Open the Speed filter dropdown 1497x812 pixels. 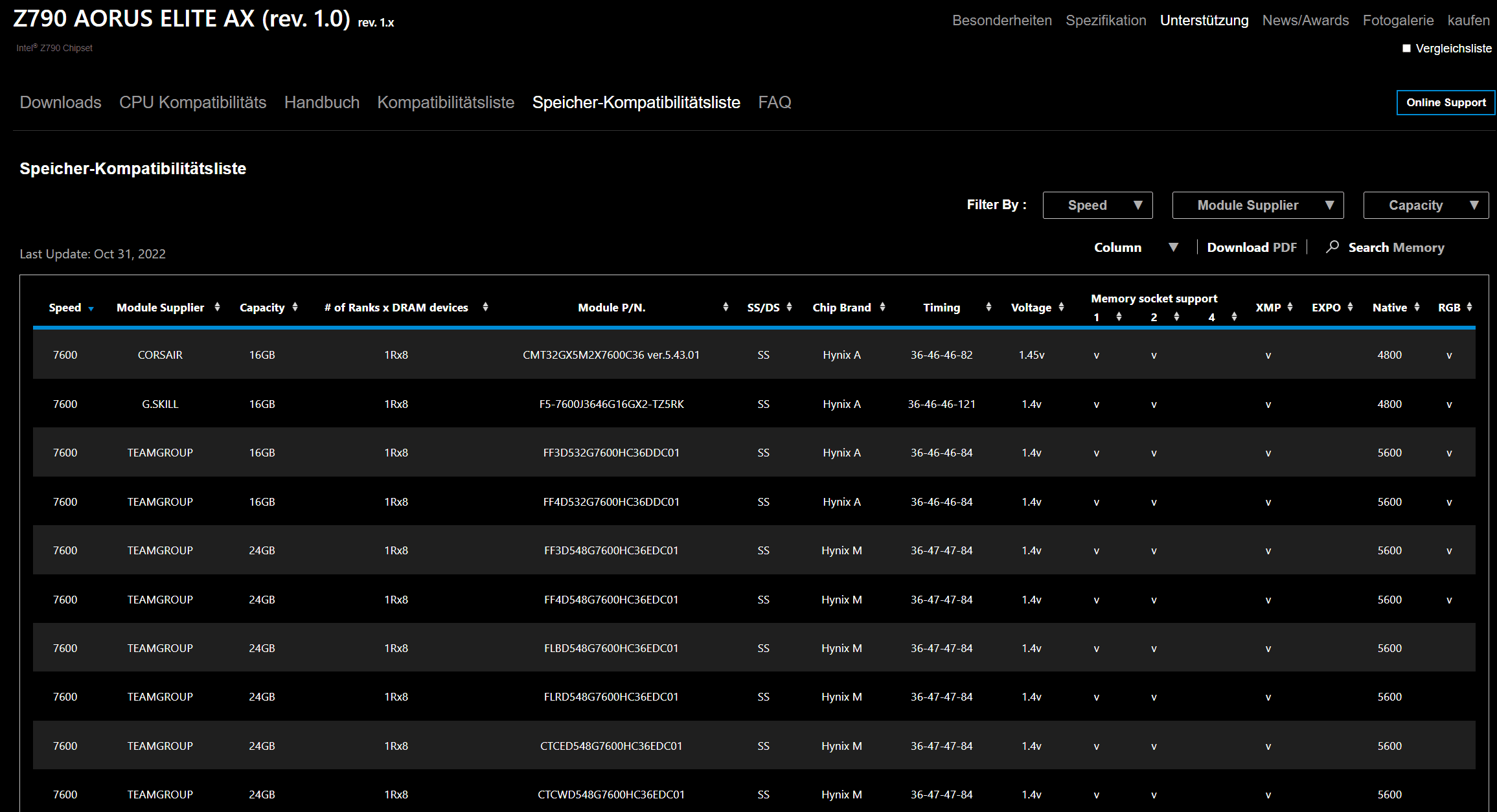point(1098,205)
